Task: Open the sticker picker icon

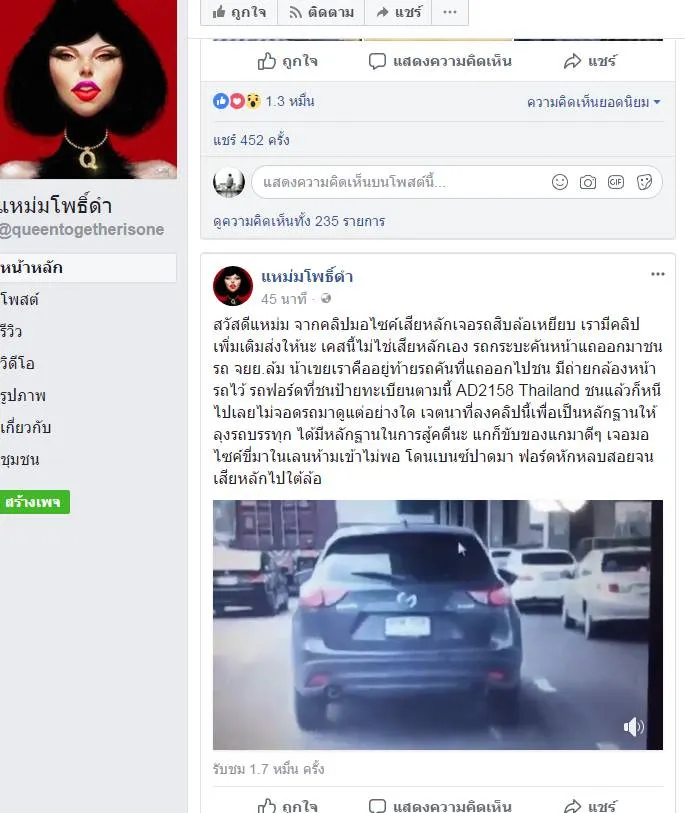Action: 644,182
